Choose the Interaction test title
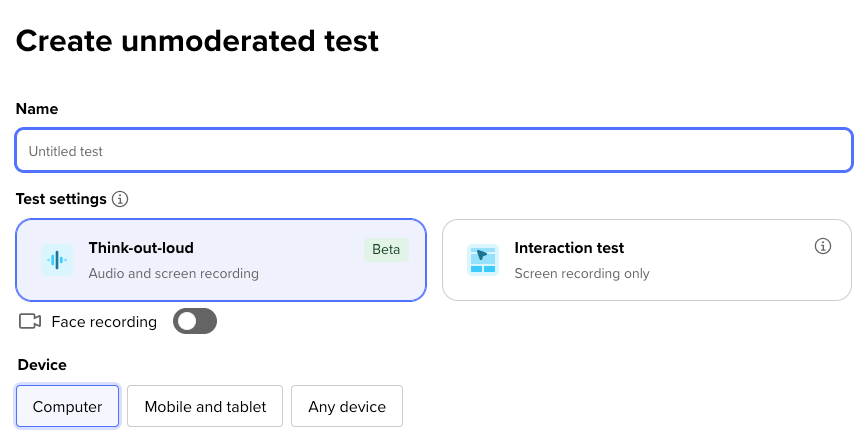Screen dimensions: 868x438 tap(569, 248)
